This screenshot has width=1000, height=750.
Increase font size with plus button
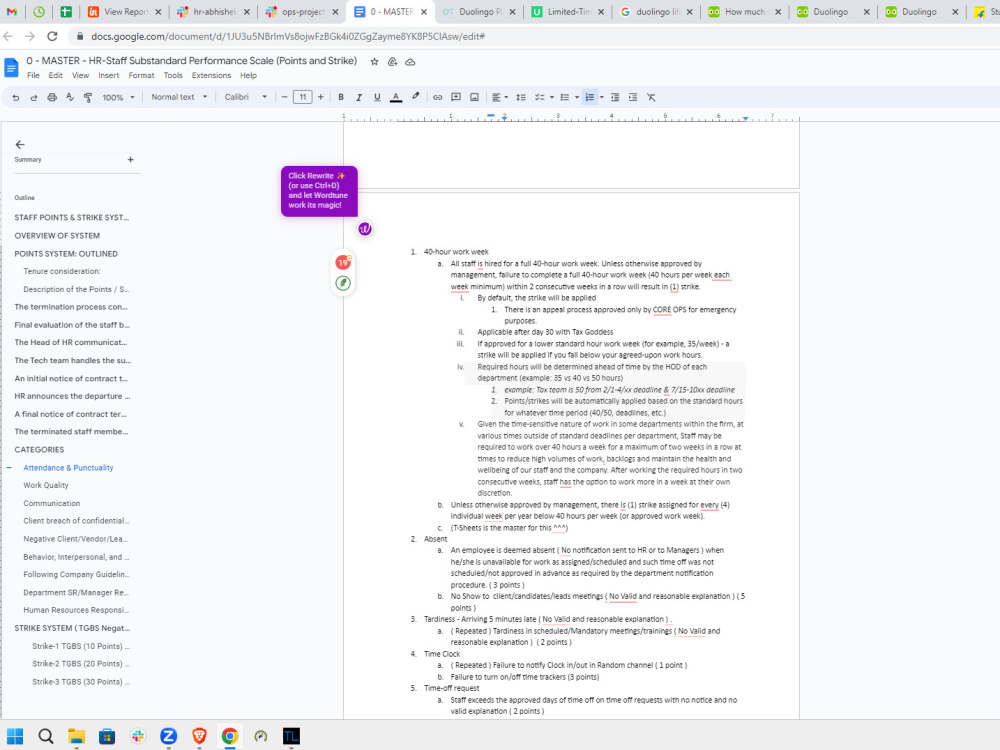coord(321,98)
